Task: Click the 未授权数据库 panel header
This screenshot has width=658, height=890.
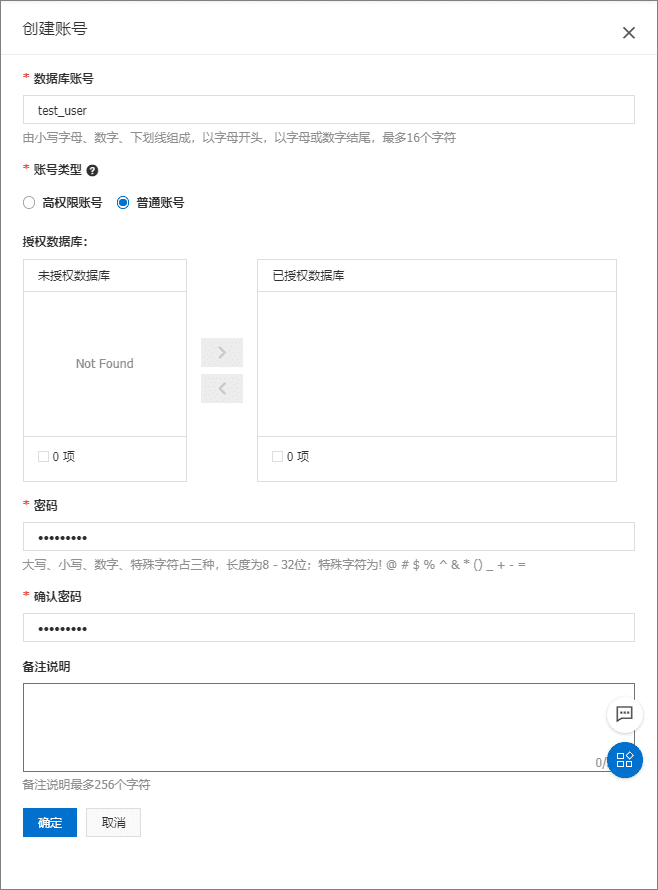Action: (x=104, y=276)
